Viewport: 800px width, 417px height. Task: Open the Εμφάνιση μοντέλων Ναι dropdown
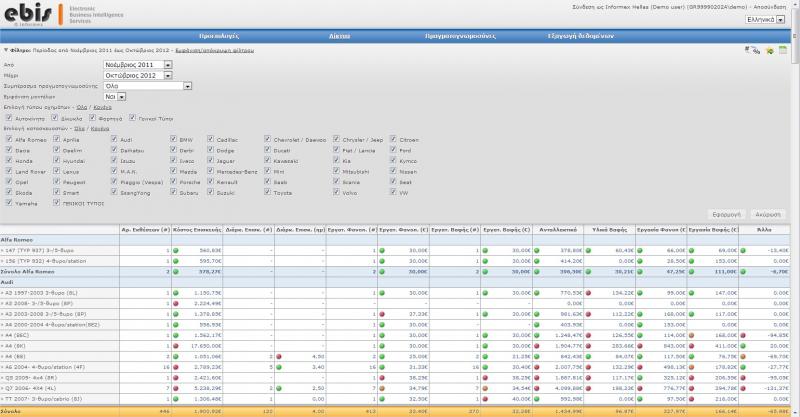point(115,96)
